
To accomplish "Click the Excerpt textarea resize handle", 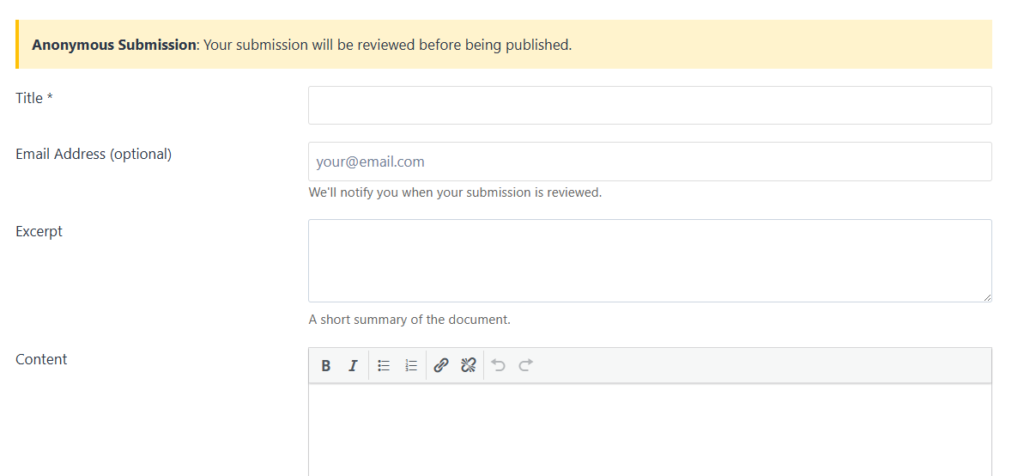I will [987, 297].
